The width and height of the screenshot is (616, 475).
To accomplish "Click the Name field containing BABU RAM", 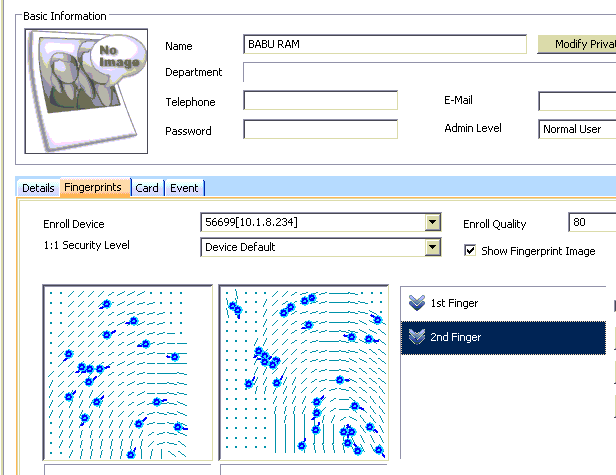I will click(384, 45).
